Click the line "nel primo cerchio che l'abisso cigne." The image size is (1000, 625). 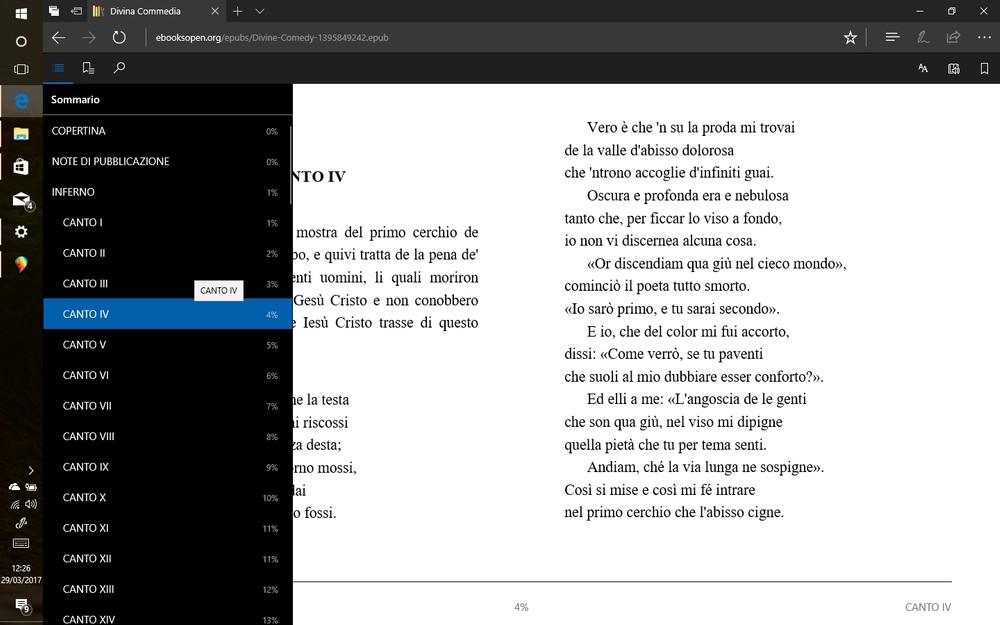674,512
